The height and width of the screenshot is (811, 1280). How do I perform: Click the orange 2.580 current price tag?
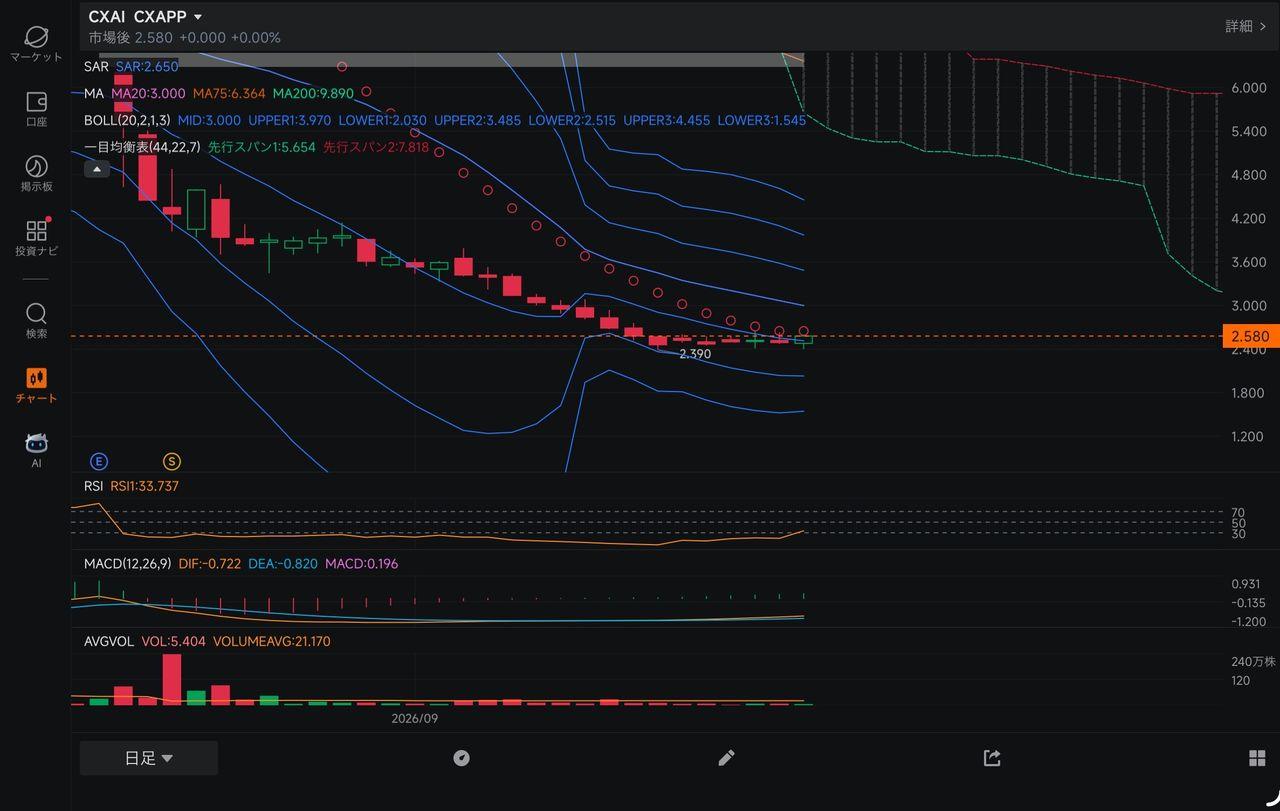click(x=1250, y=336)
